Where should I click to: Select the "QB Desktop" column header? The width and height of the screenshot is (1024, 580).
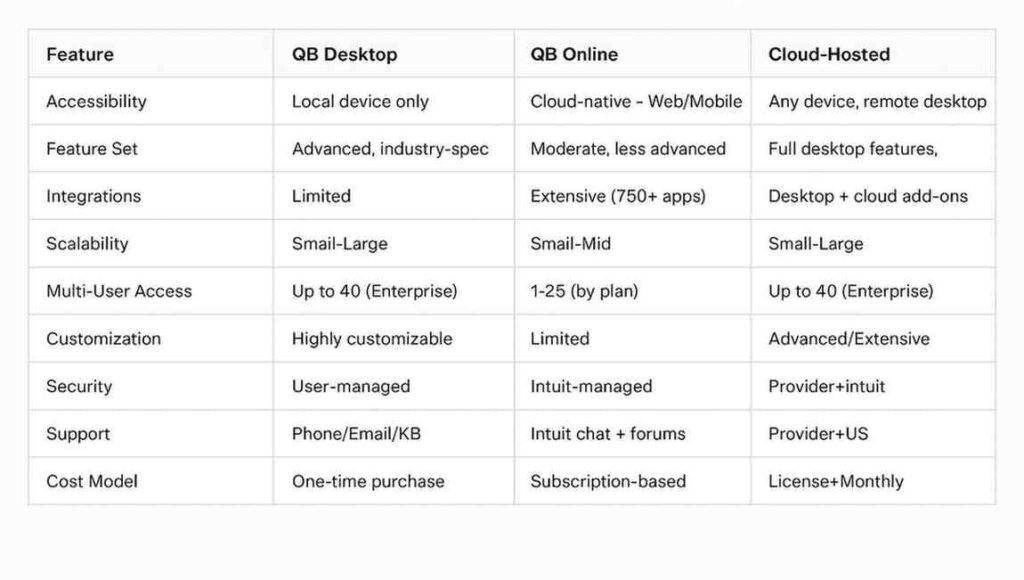(344, 54)
